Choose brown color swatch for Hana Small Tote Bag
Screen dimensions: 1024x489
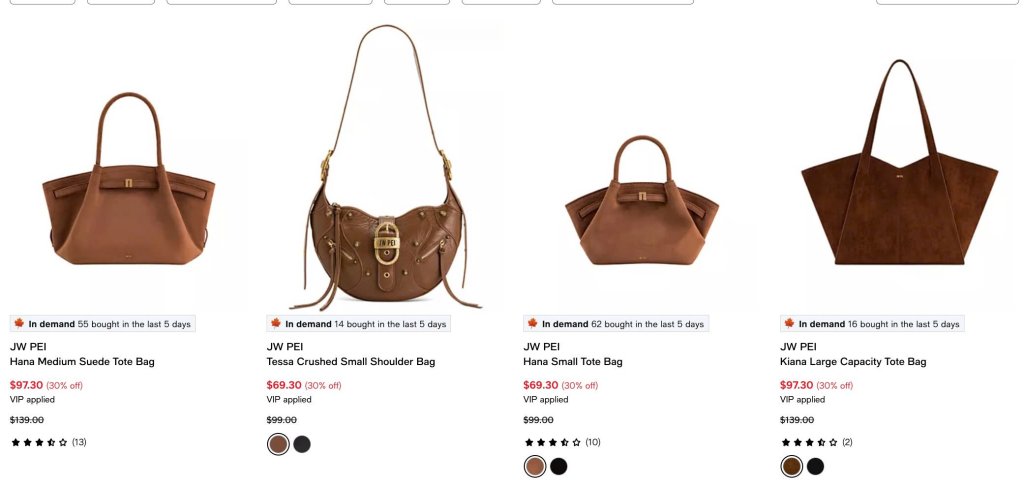(535, 466)
